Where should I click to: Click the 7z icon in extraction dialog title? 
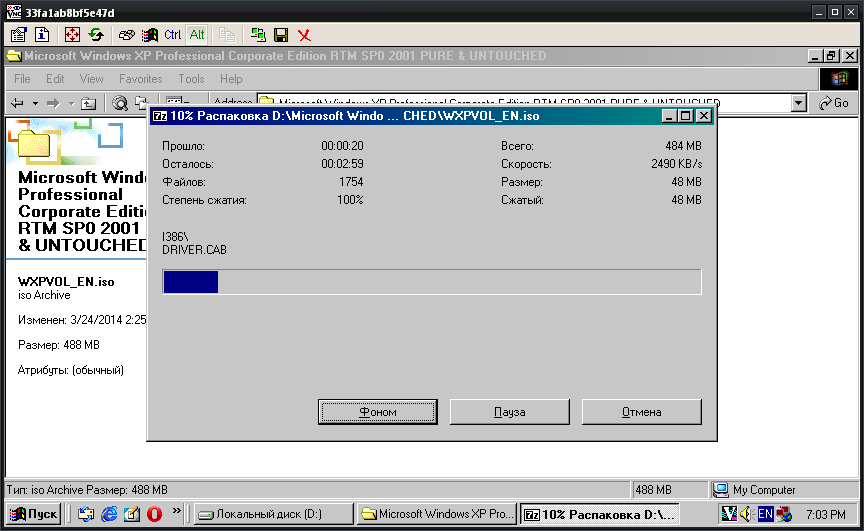160,116
